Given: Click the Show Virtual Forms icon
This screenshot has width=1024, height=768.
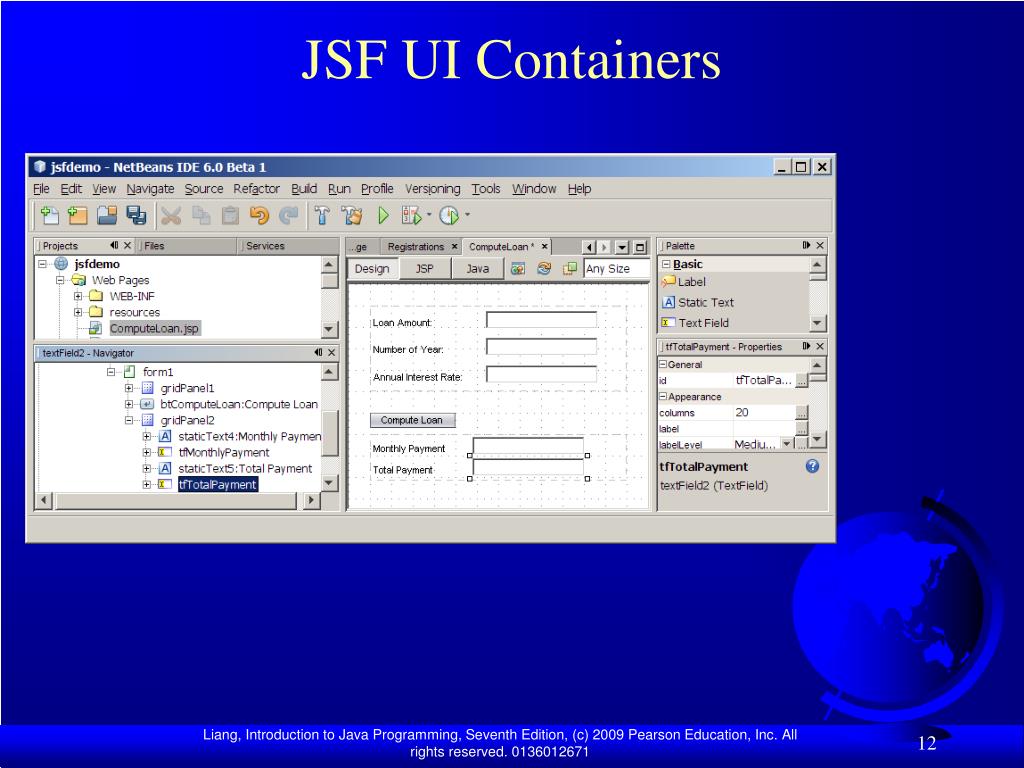Looking at the screenshot, I should [570, 268].
